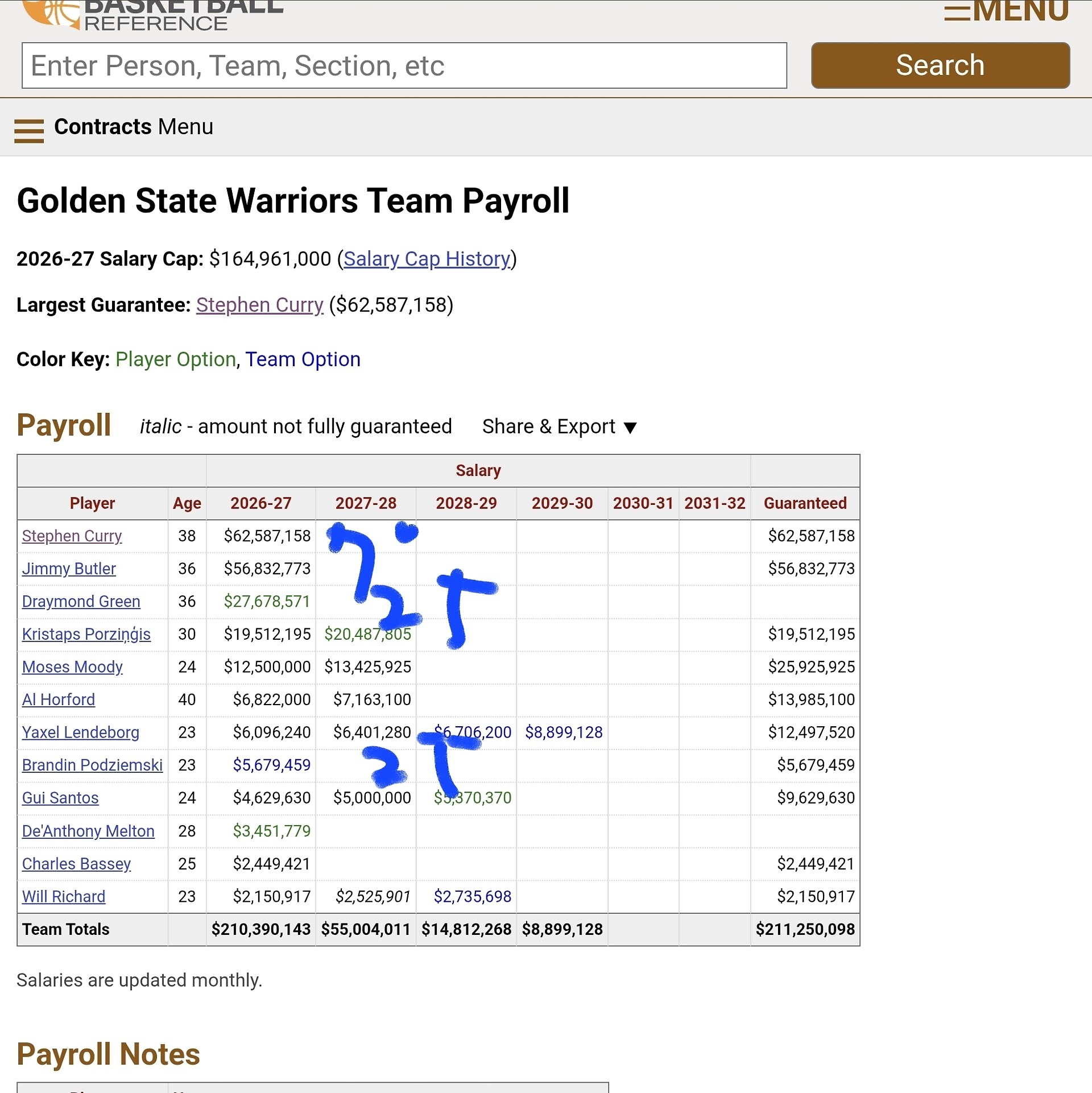This screenshot has height=1093, width=1092.
Task: Expand the Share & Export dropdown
Action: 560,427
